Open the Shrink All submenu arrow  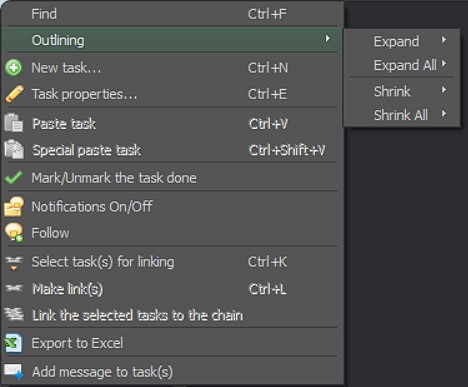point(444,114)
